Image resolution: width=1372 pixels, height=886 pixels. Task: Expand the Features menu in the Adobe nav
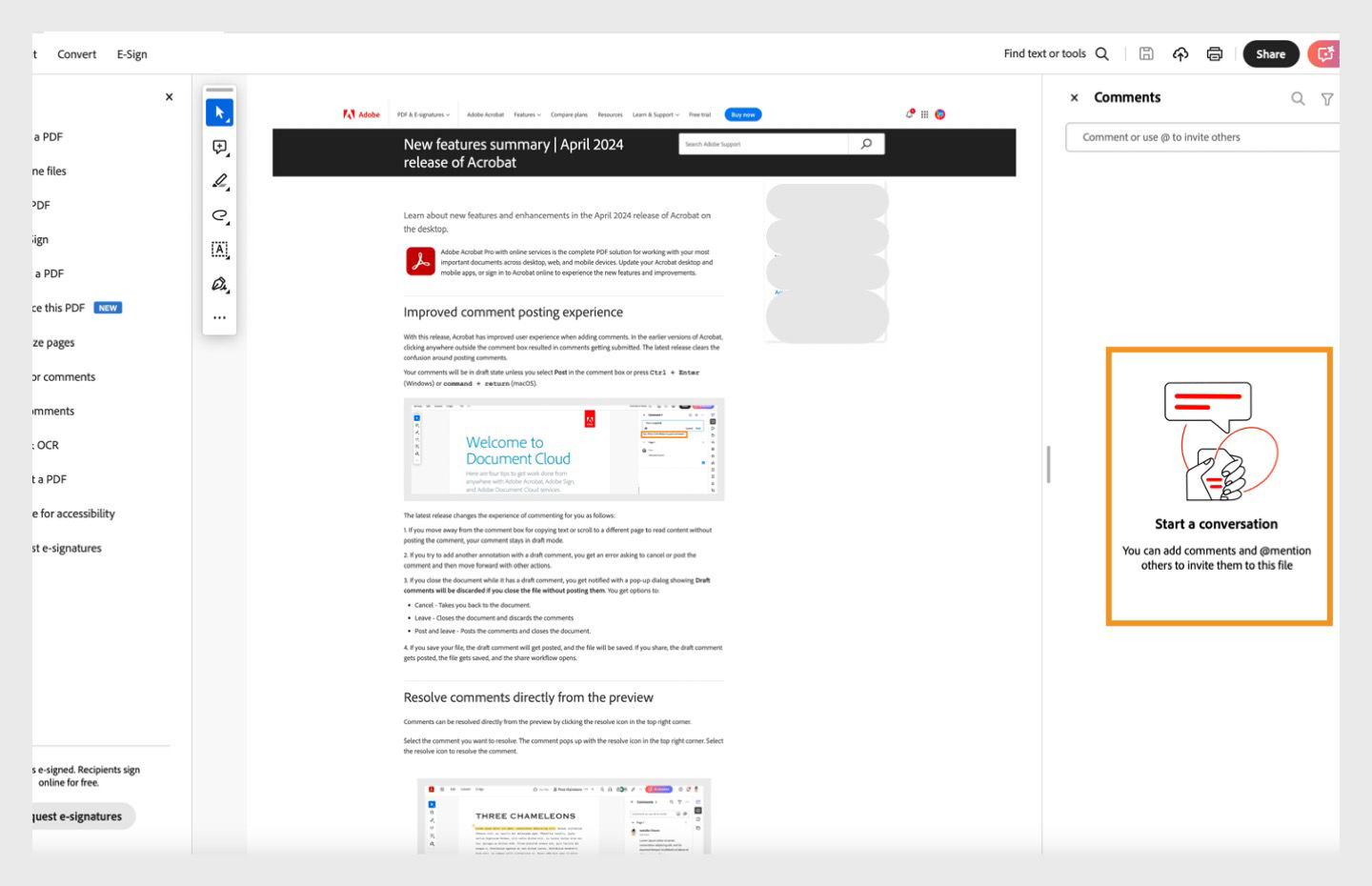coord(526,113)
